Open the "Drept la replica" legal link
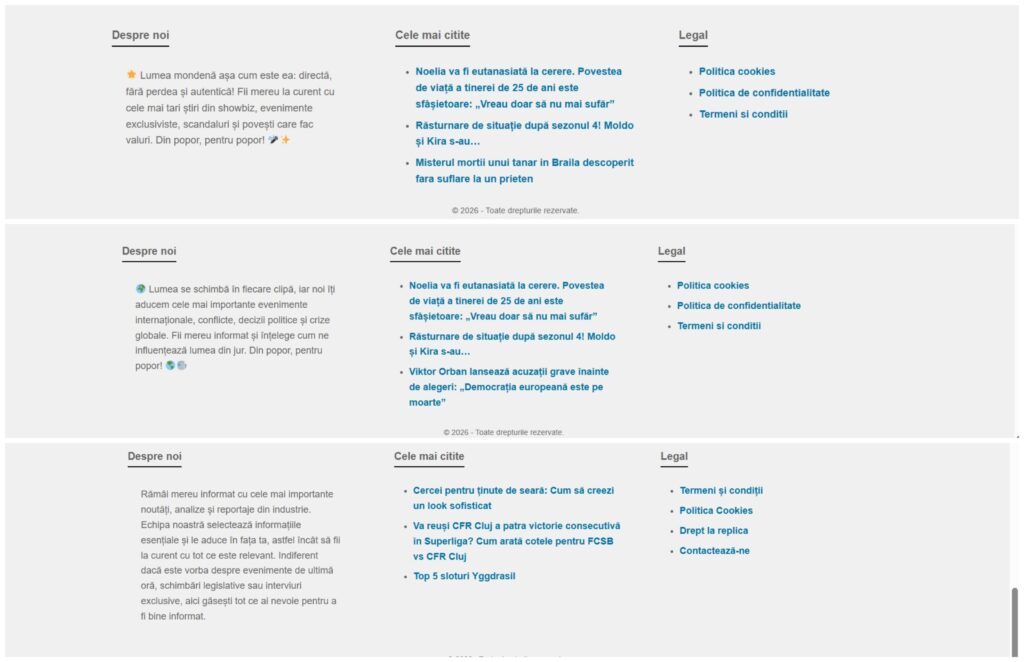 click(713, 531)
